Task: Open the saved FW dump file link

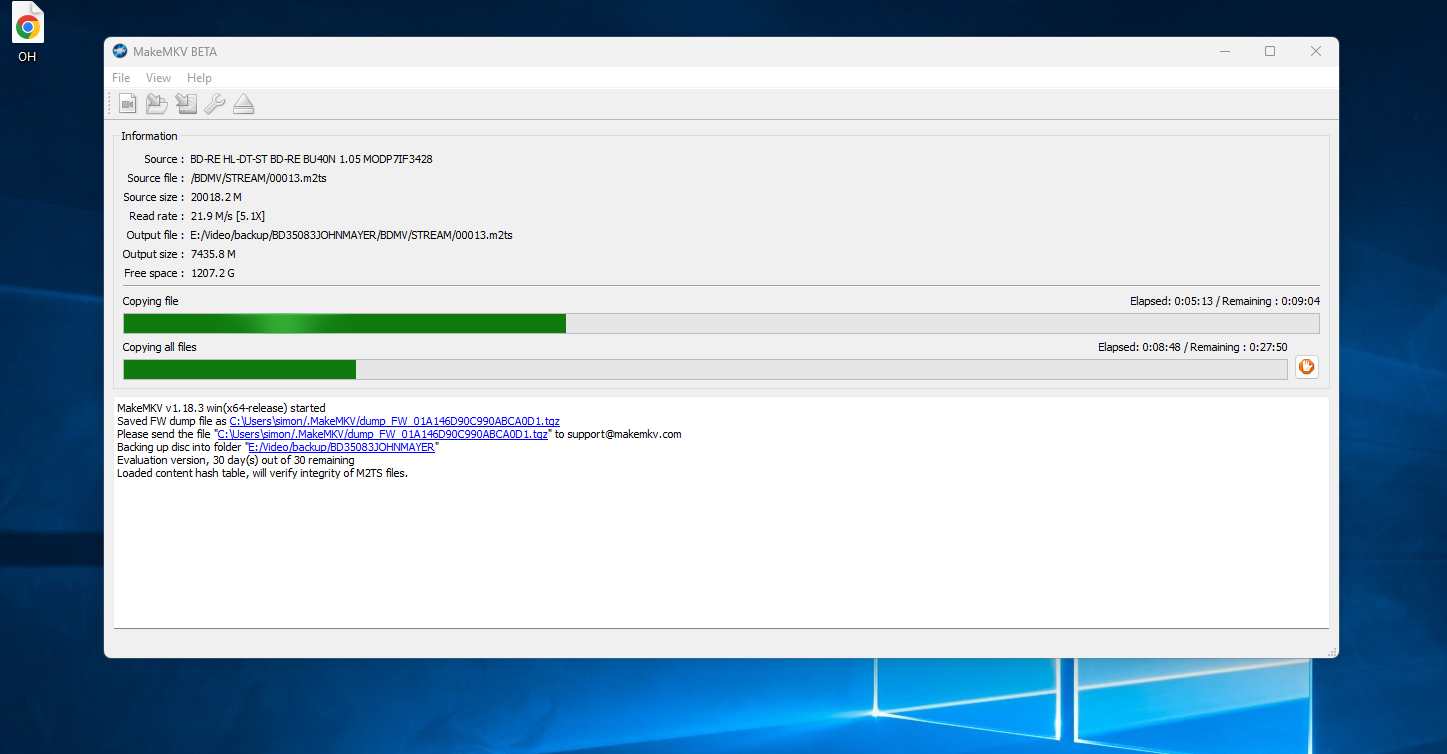Action: (x=394, y=422)
